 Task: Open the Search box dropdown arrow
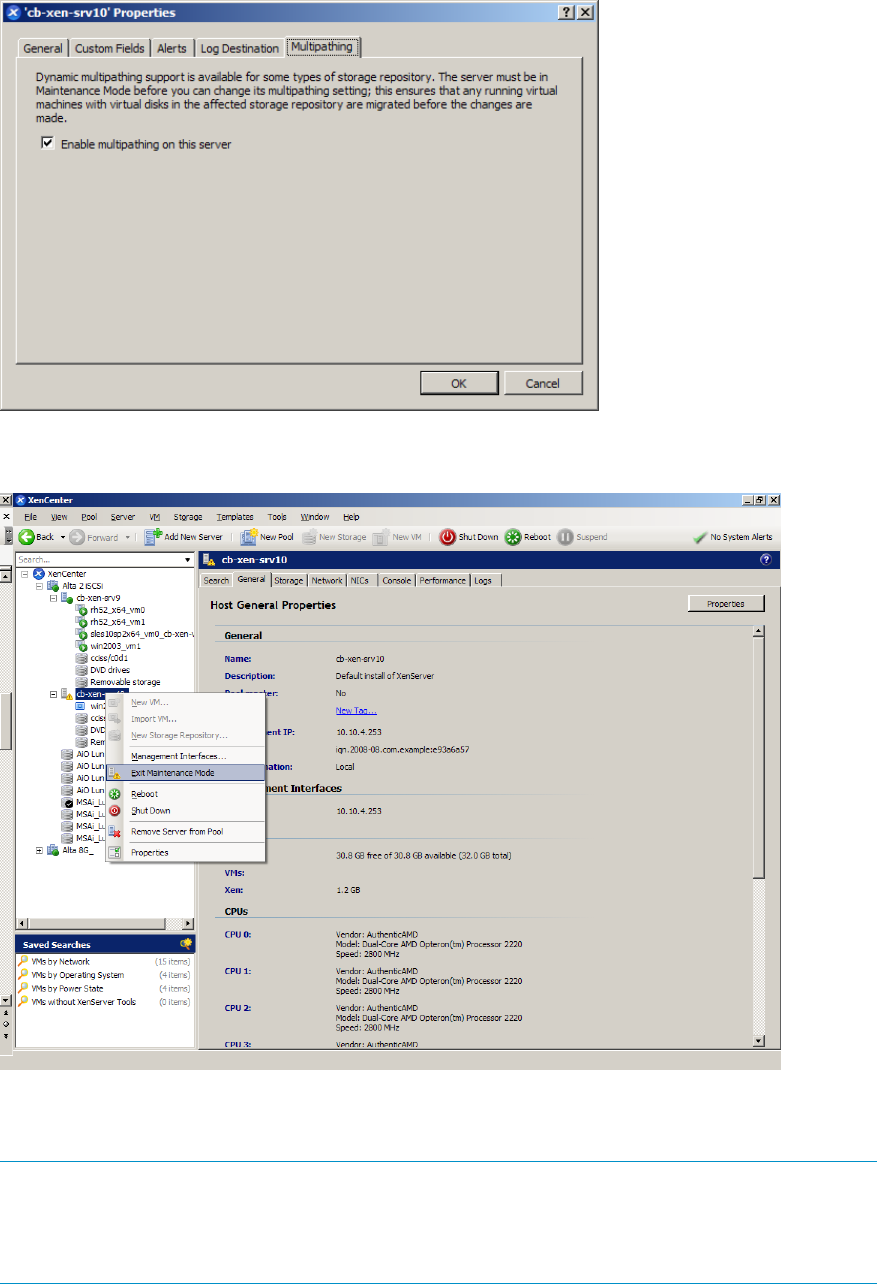point(189,560)
